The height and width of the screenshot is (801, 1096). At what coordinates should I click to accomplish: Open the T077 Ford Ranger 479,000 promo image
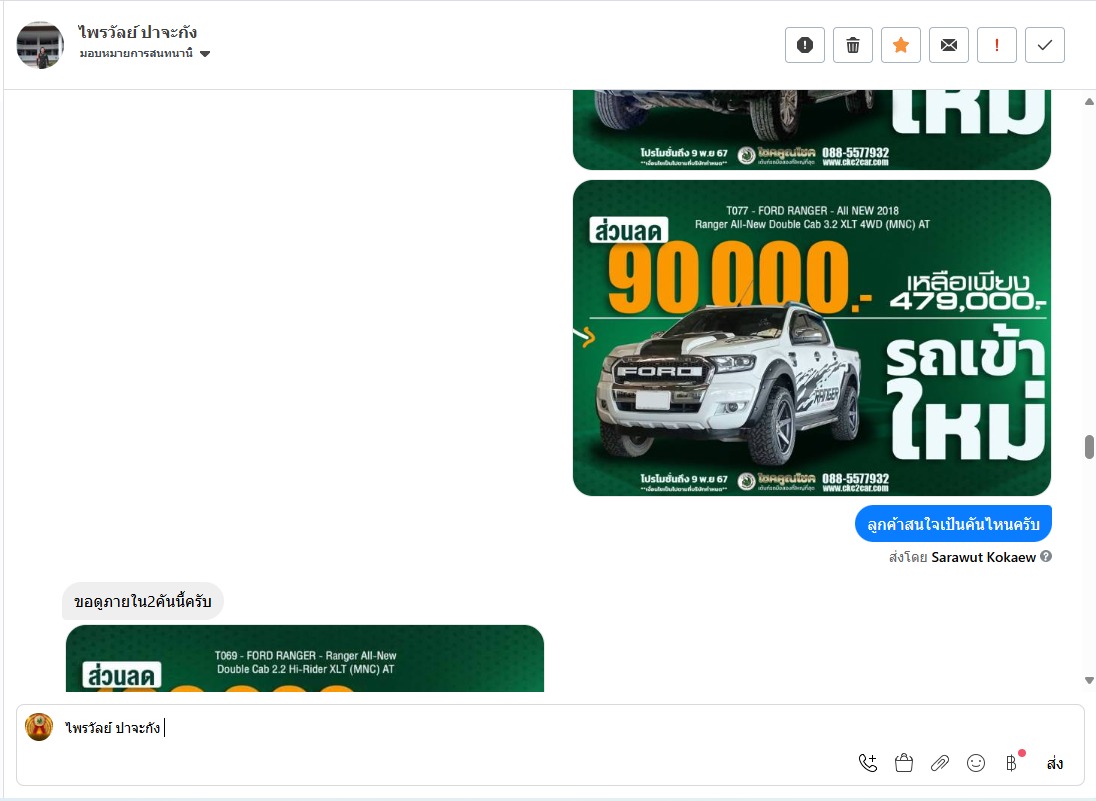812,338
